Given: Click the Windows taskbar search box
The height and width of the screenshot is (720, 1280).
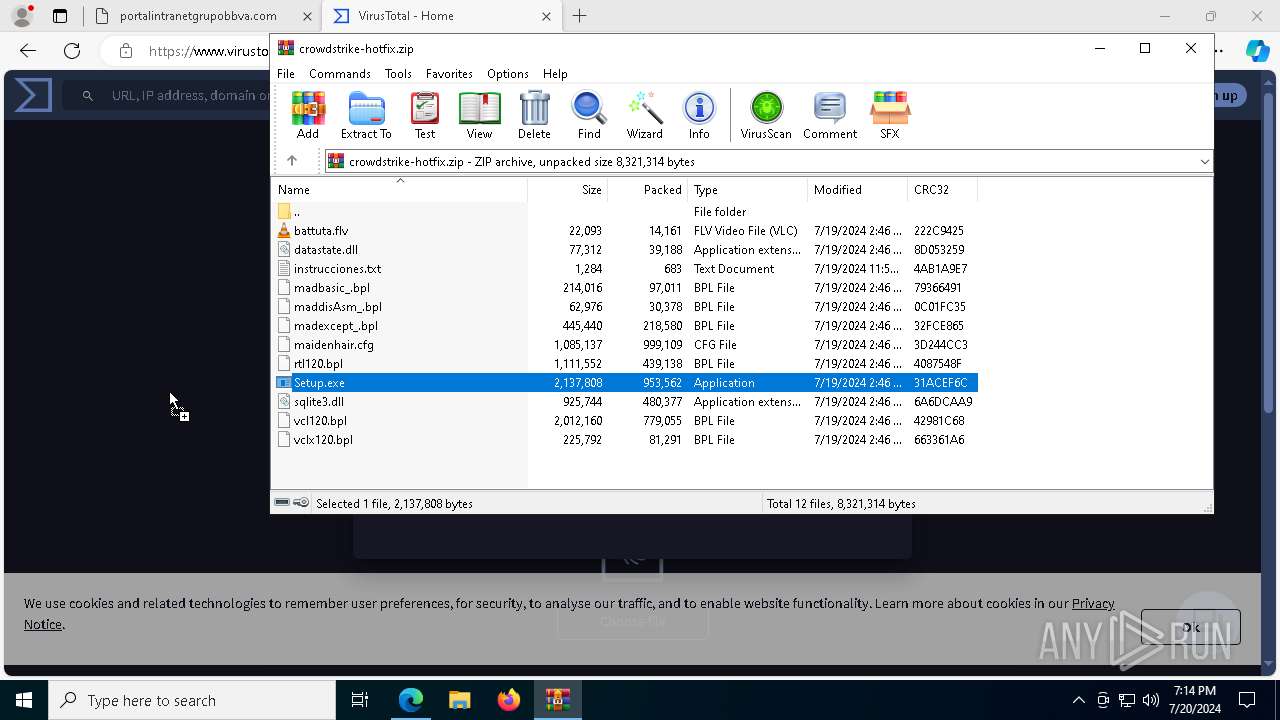Looking at the screenshot, I should 192,700.
